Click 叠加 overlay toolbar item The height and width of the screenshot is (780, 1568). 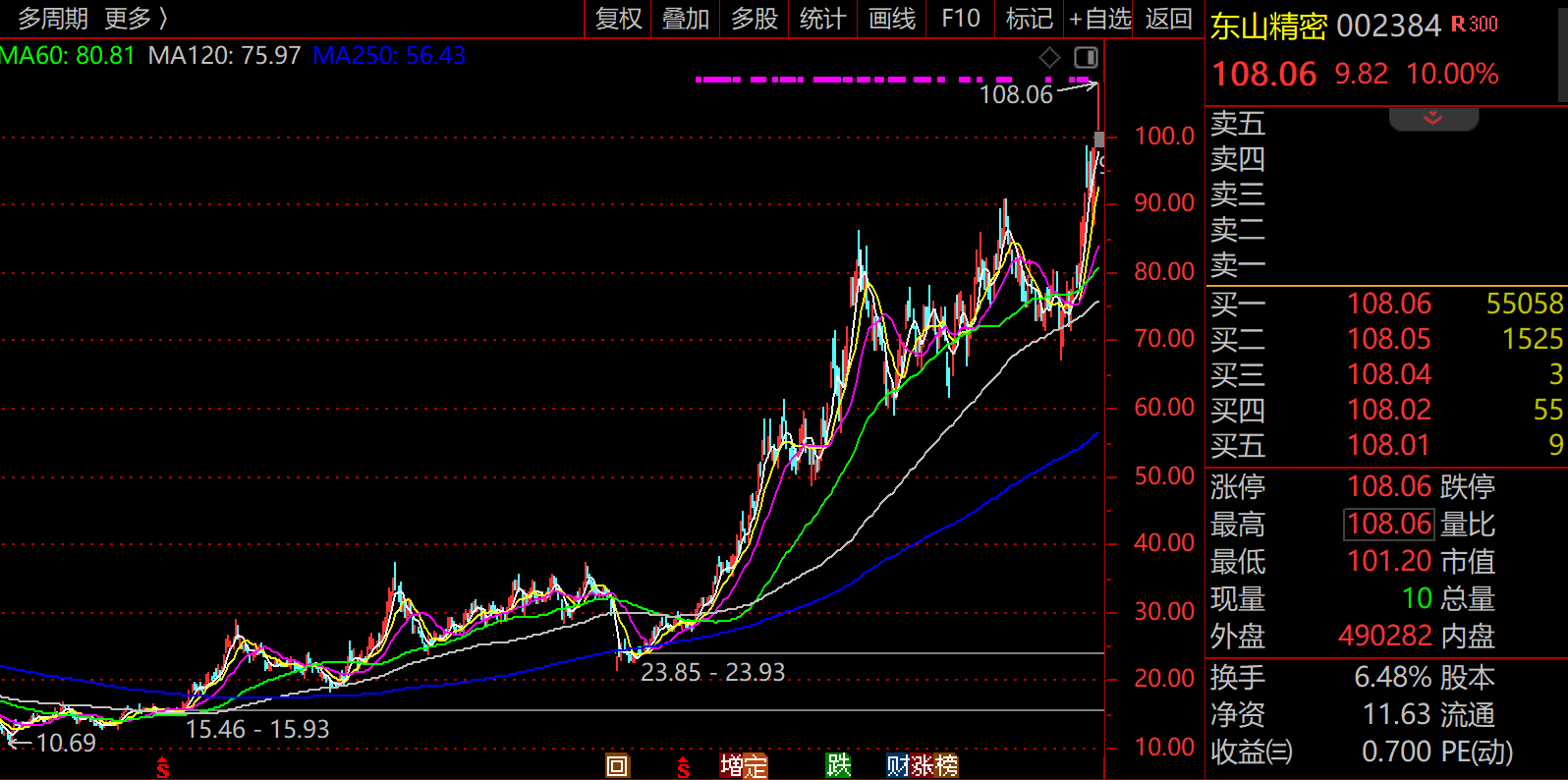(x=686, y=19)
